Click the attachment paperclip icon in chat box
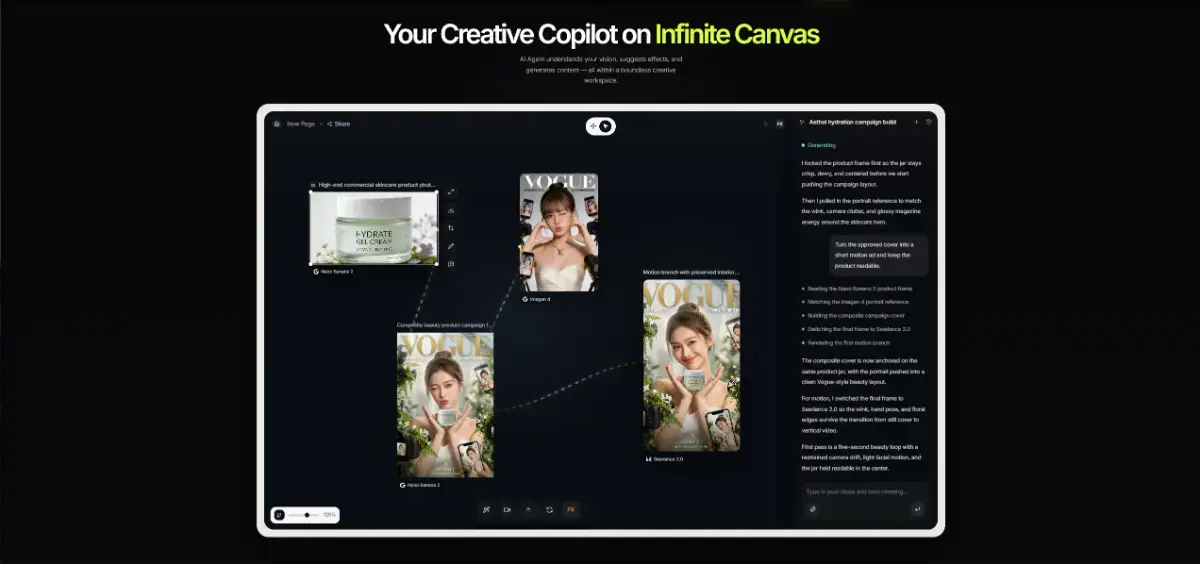Image resolution: width=1200 pixels, height=564 pixels. click(812, 509)
